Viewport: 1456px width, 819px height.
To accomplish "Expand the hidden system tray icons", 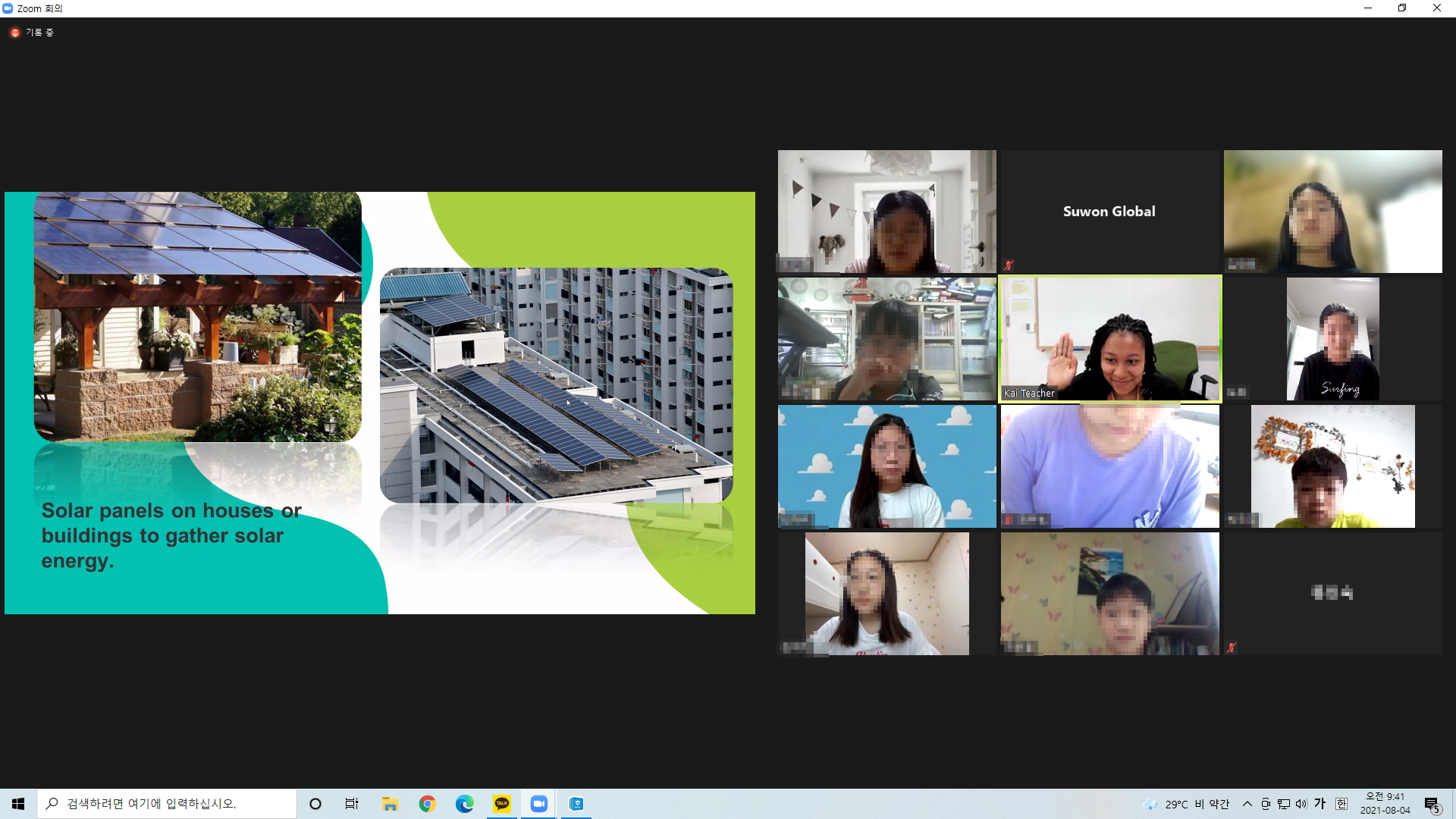I will point(1247,804).
